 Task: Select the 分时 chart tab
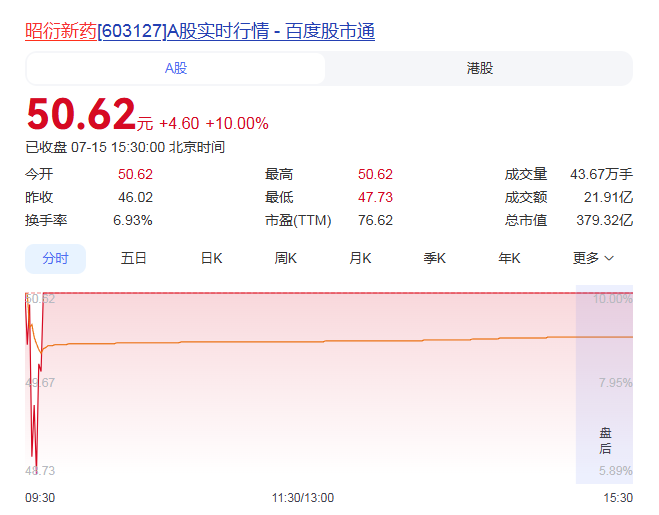pyautogui.click(x=55, y=259)
